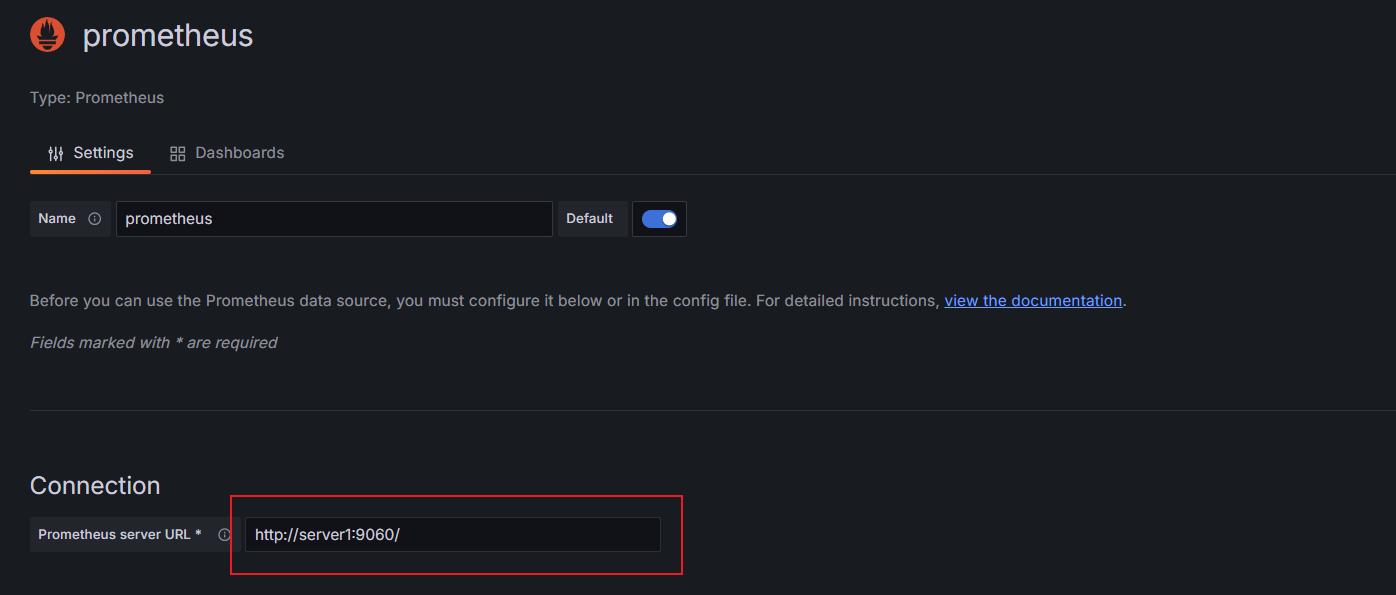Click the 'Fields marked with * are required' note
Viewport: 1396px width, 595px height.
153,343
